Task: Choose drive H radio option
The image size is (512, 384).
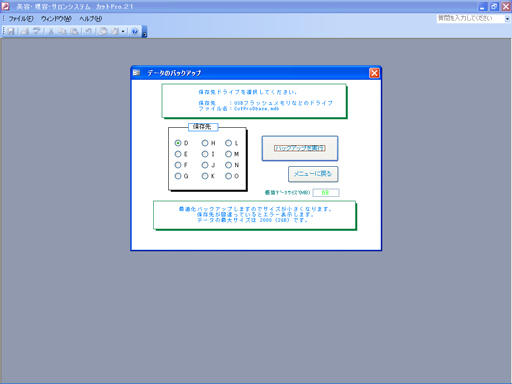Action: (x=205, y=143)
